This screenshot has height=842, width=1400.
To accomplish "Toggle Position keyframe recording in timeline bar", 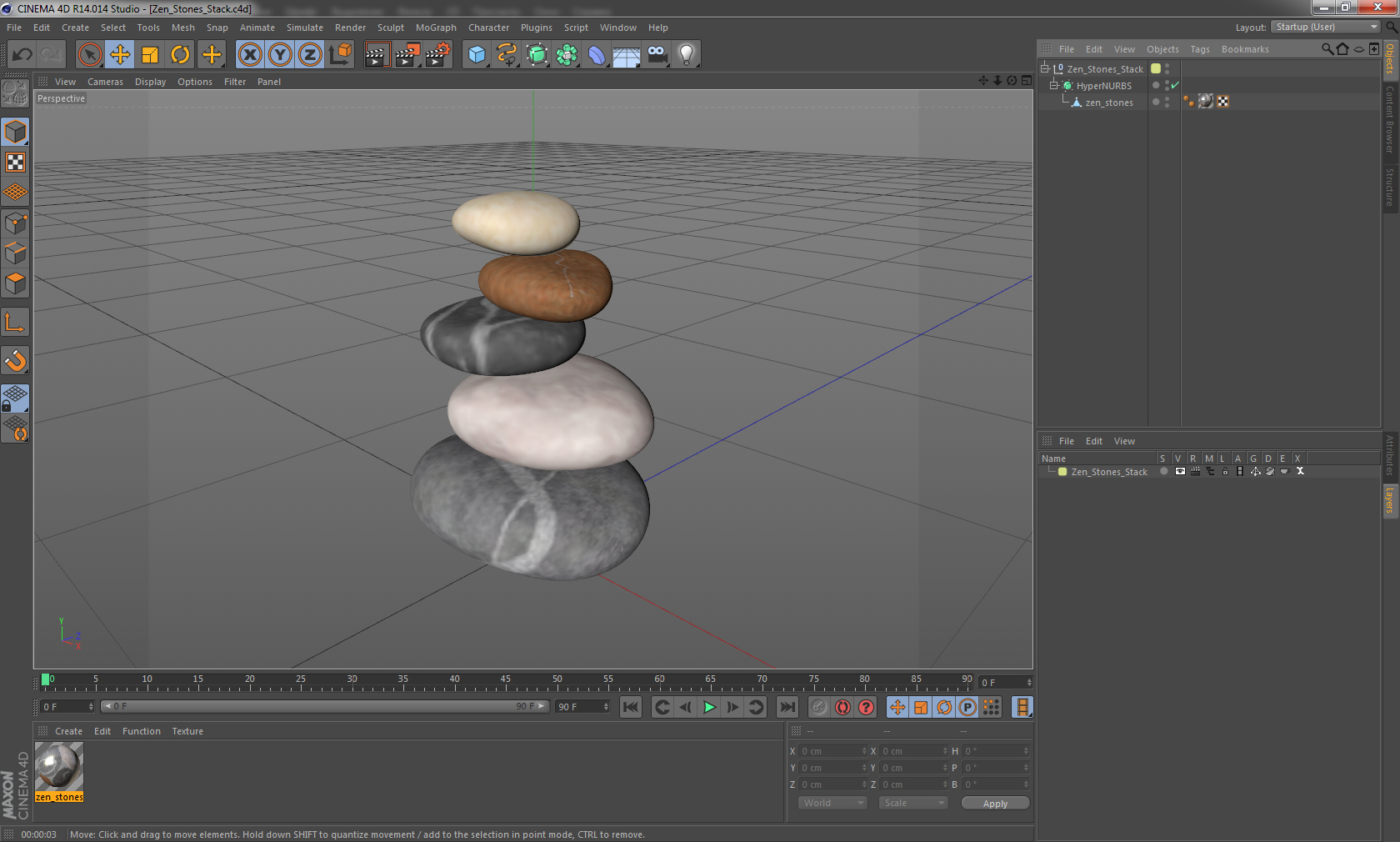I will pyautogui.click(x=897, y=707).
